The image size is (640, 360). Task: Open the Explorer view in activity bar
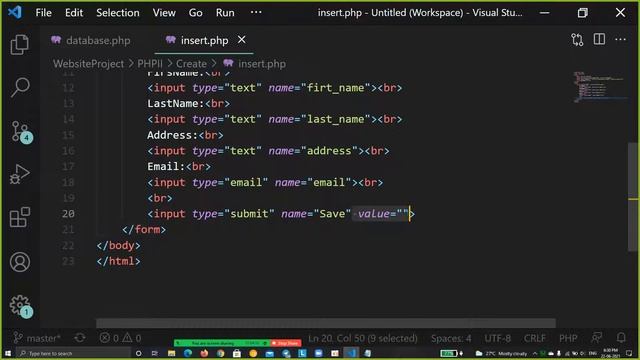coord(19,44)
